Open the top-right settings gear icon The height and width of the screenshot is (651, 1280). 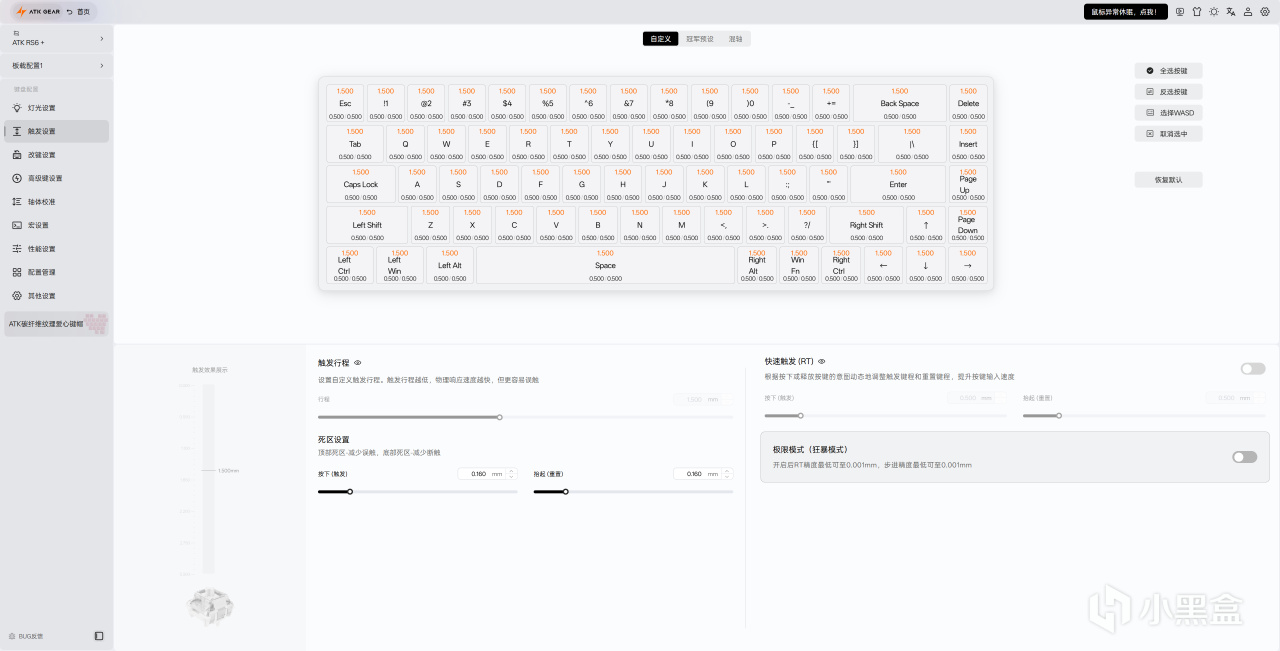click(1265, 12)
